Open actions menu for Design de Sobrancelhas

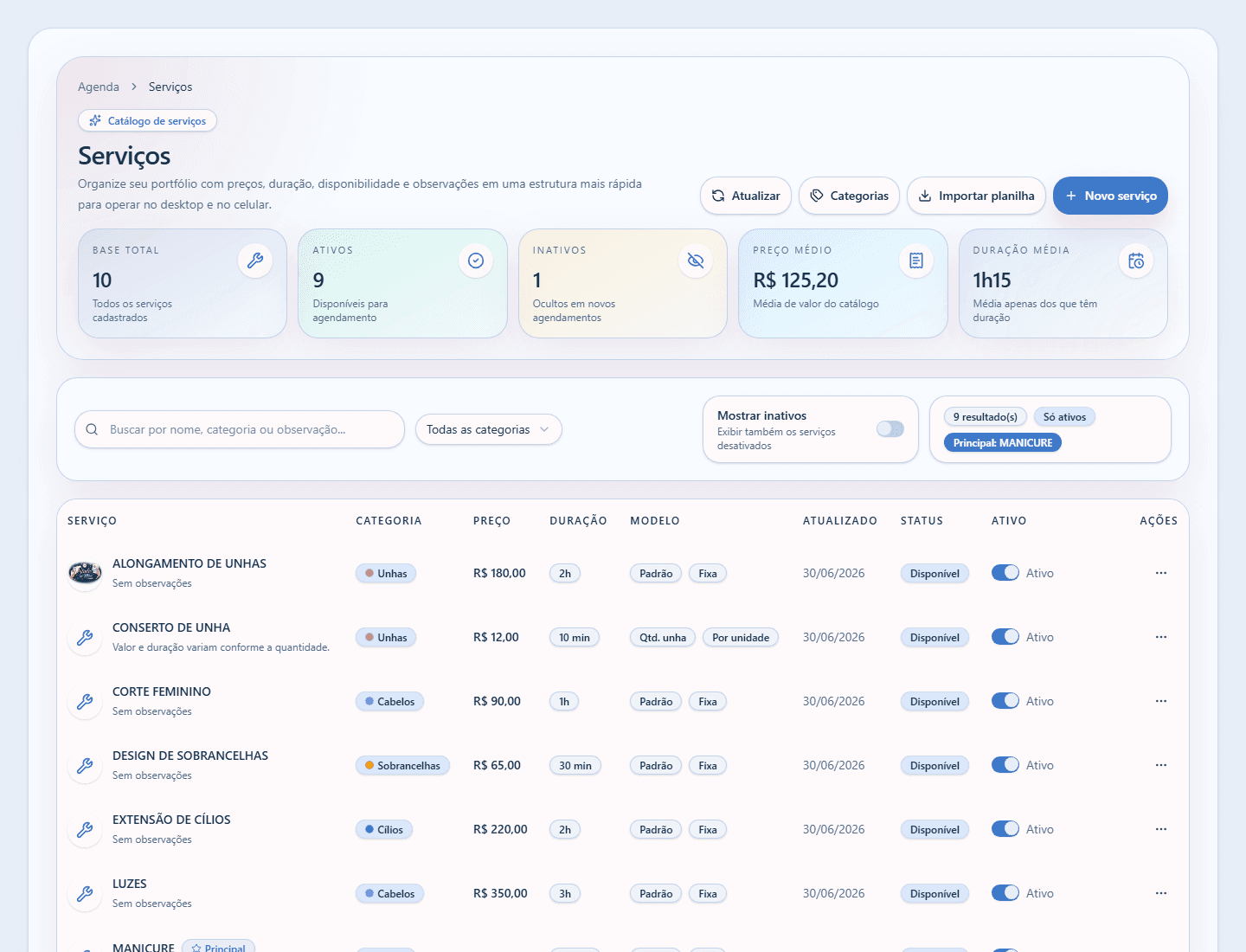coord(1161,765)
